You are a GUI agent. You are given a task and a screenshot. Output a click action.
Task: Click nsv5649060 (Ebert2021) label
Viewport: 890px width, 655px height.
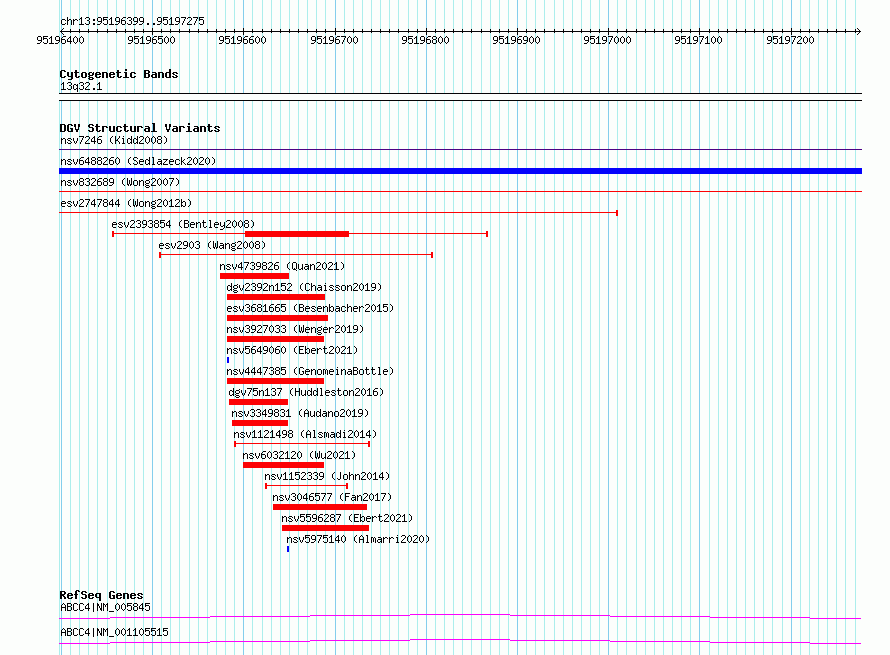click(292, 350)
